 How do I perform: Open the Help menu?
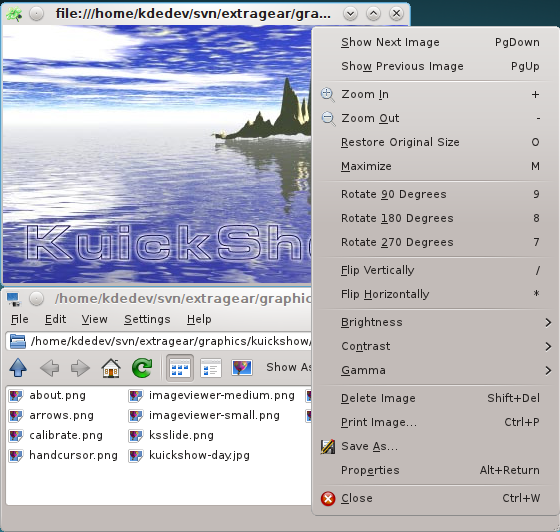point(199,319)
